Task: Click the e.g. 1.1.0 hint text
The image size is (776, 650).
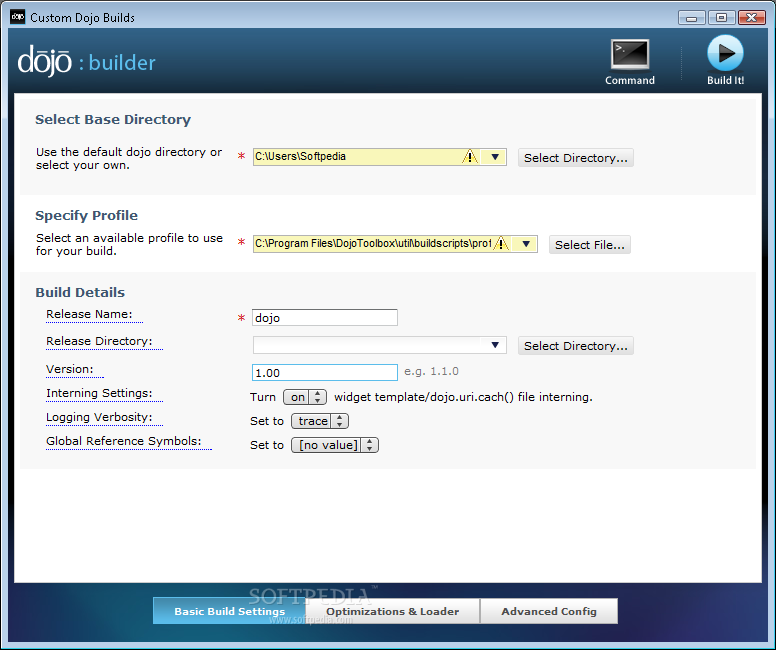Action: (432, 371)
